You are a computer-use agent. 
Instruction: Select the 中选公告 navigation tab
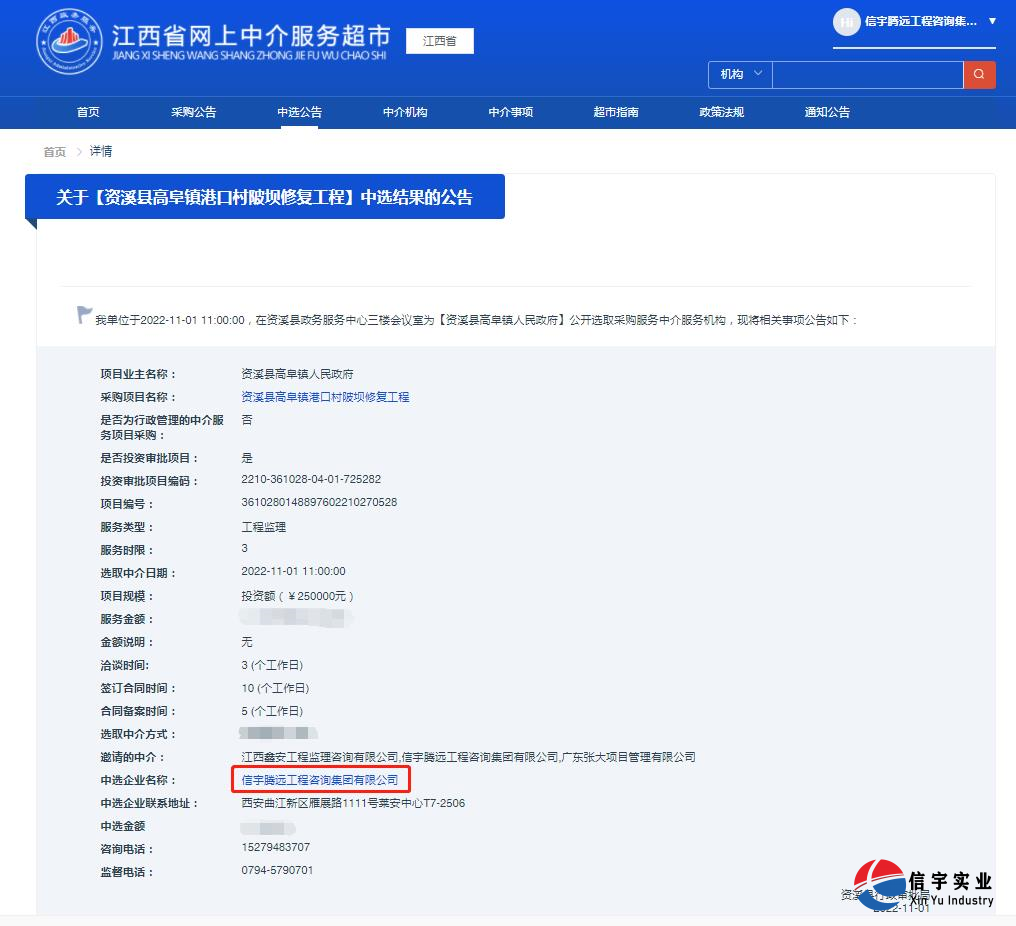point(298,112)
